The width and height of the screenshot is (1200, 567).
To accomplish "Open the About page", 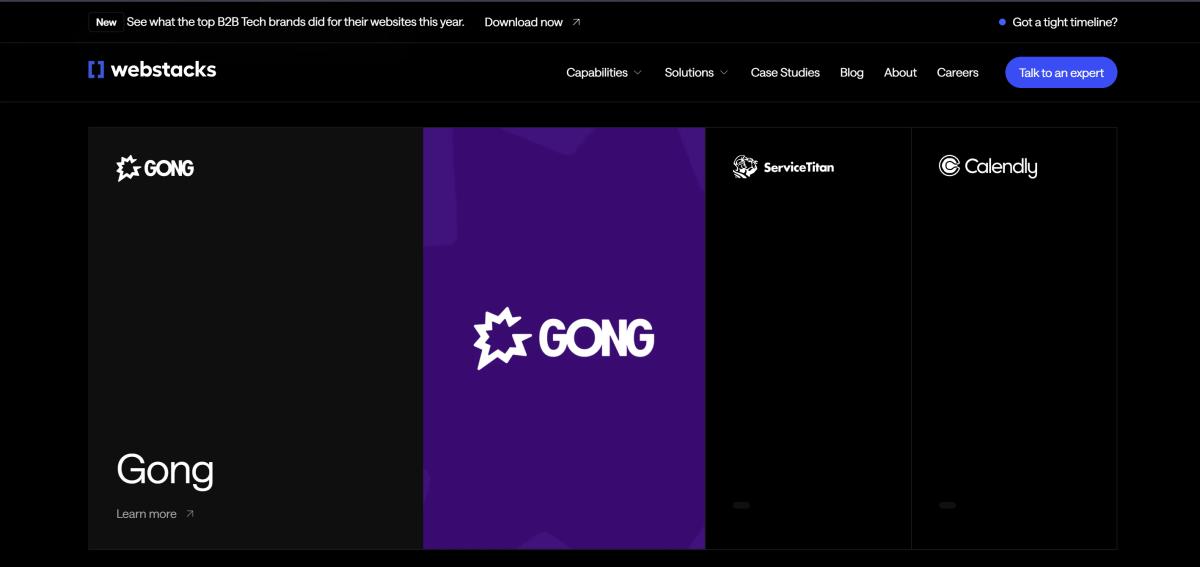I will click(x=900, y=73).
